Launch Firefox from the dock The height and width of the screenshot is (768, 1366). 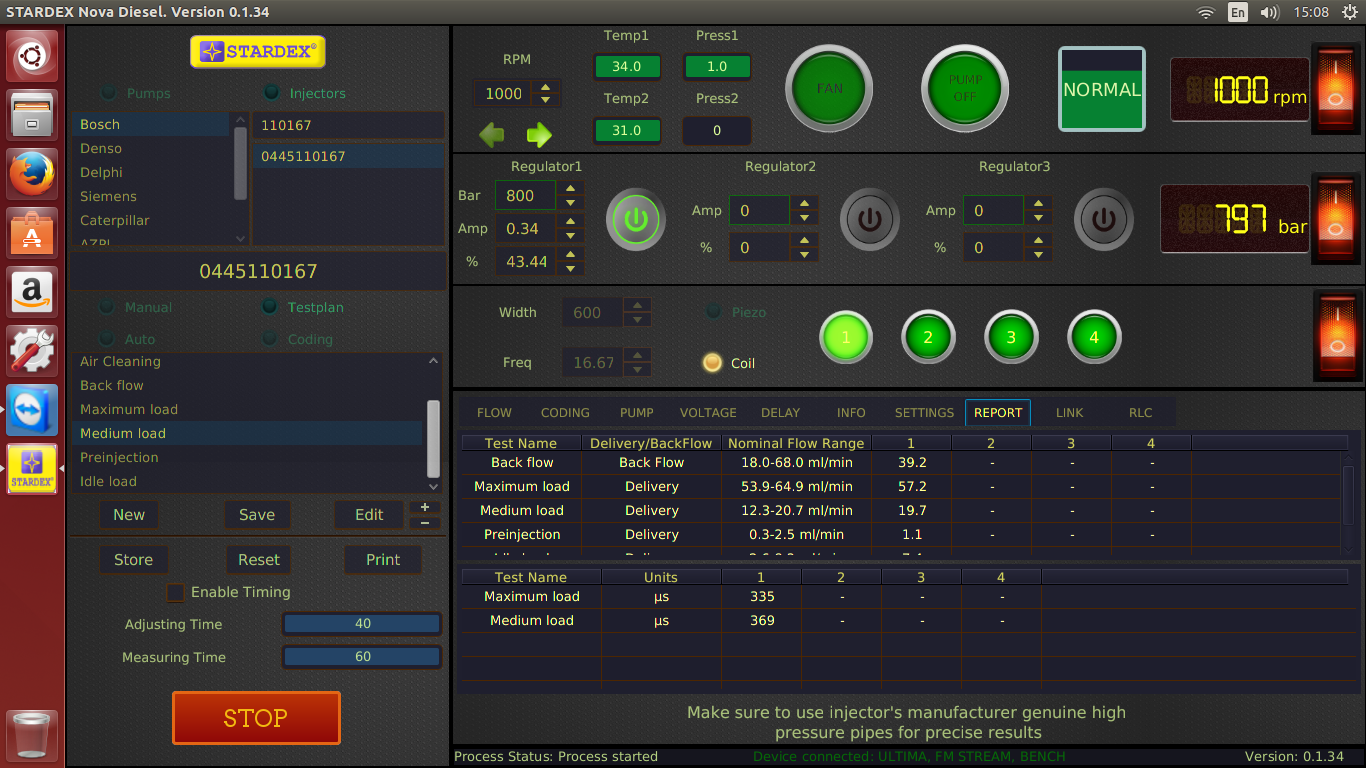coord(32,174)
